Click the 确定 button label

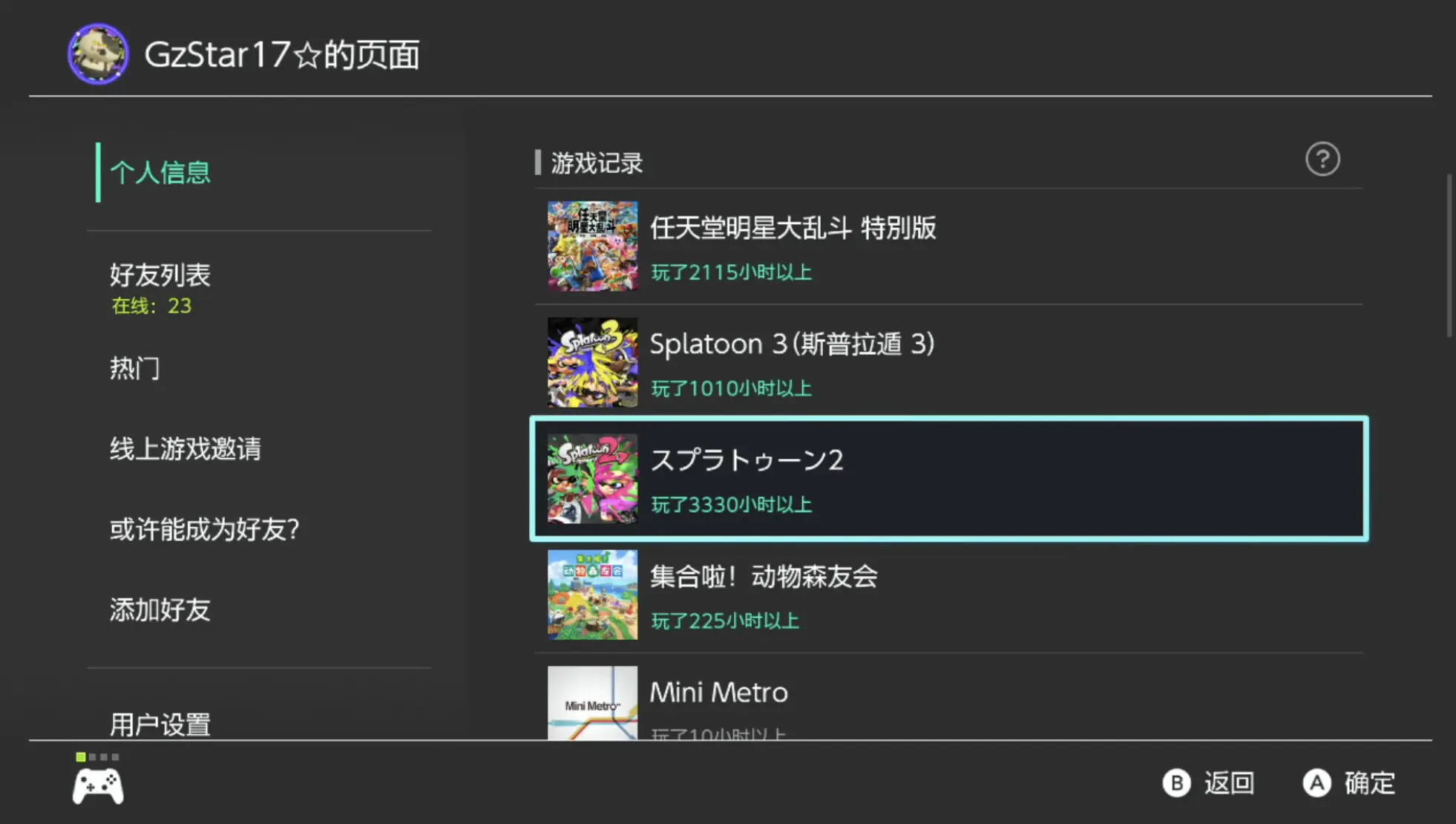point(1369,783)
